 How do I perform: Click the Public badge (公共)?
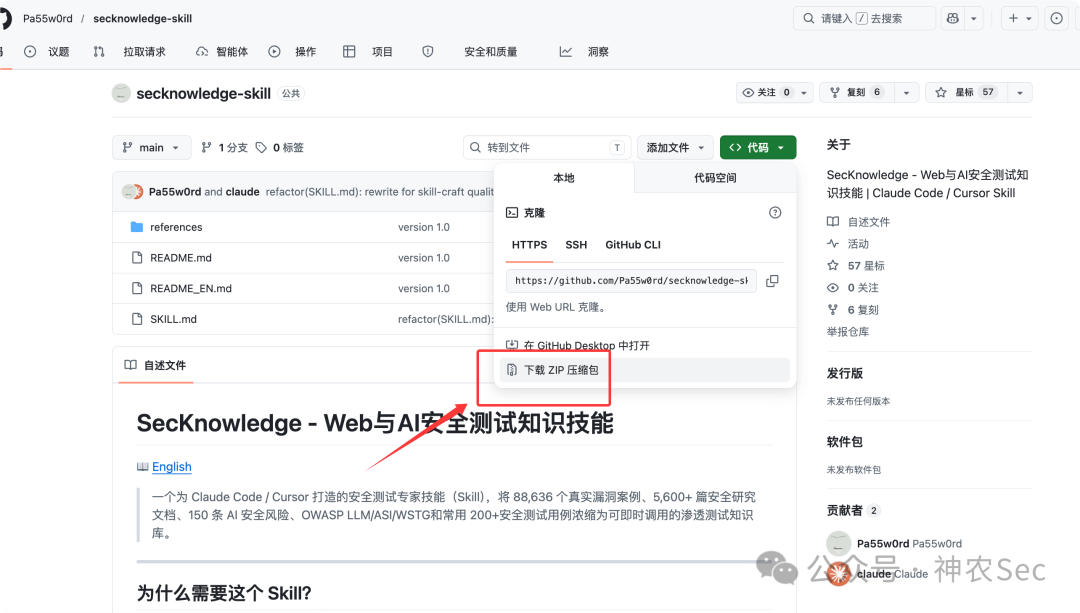(x=291, y=94)
